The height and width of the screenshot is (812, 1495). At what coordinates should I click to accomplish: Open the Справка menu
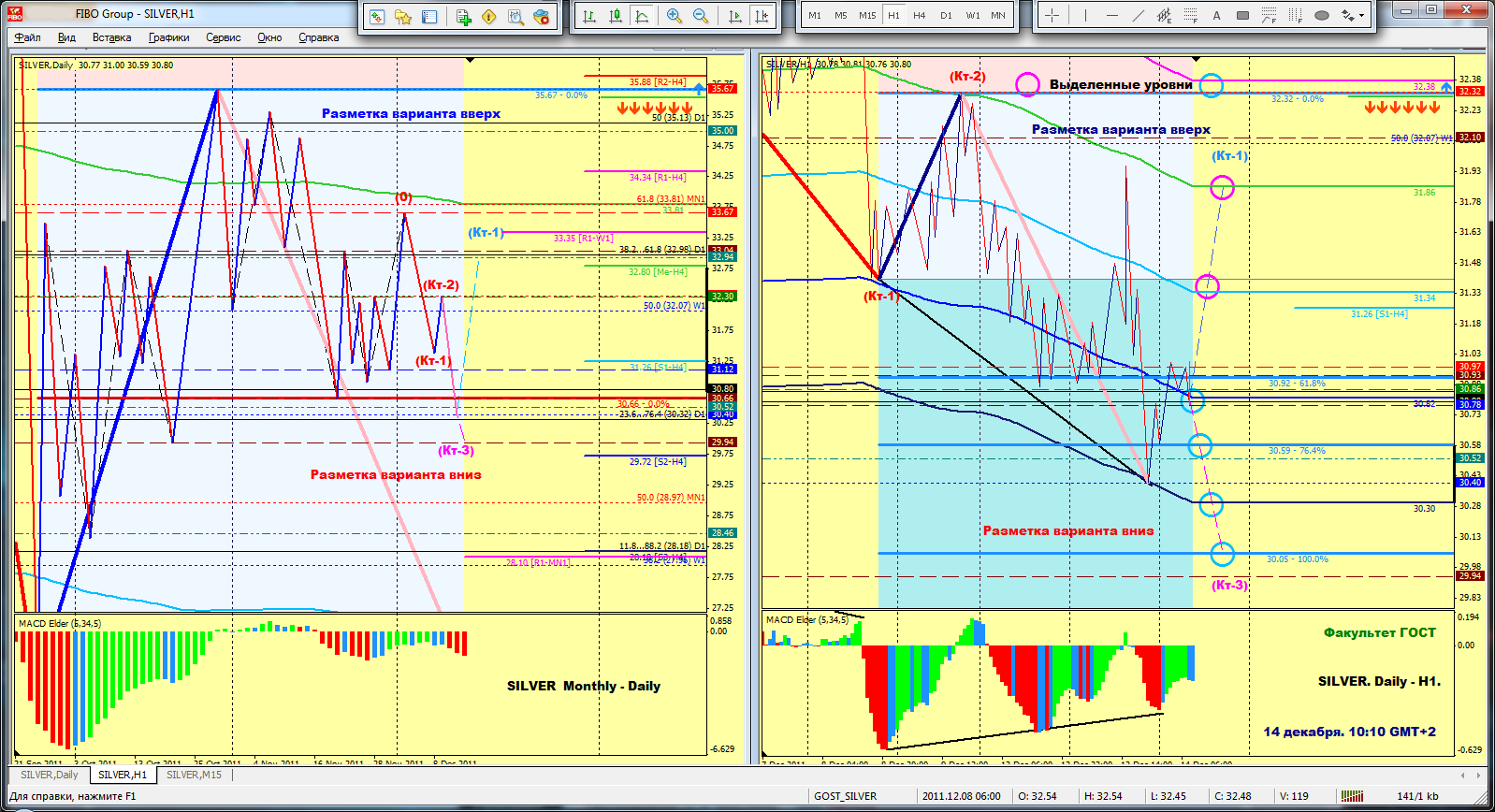(319, 37)
